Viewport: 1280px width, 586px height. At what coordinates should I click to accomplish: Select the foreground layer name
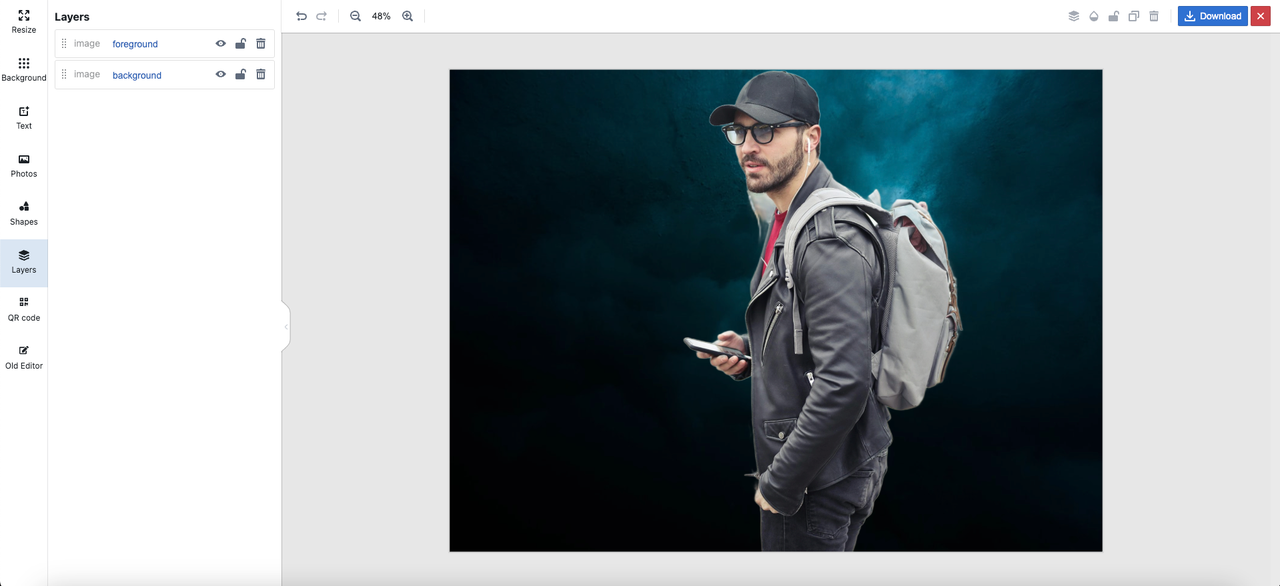[135, 44]
